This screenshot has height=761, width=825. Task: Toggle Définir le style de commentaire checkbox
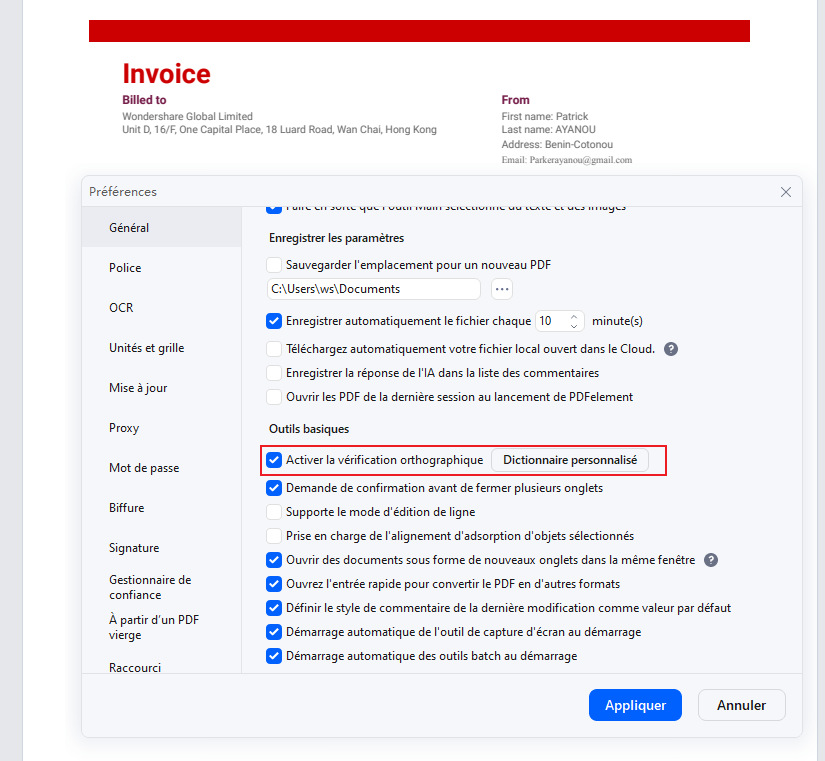[x=274, y=608]
